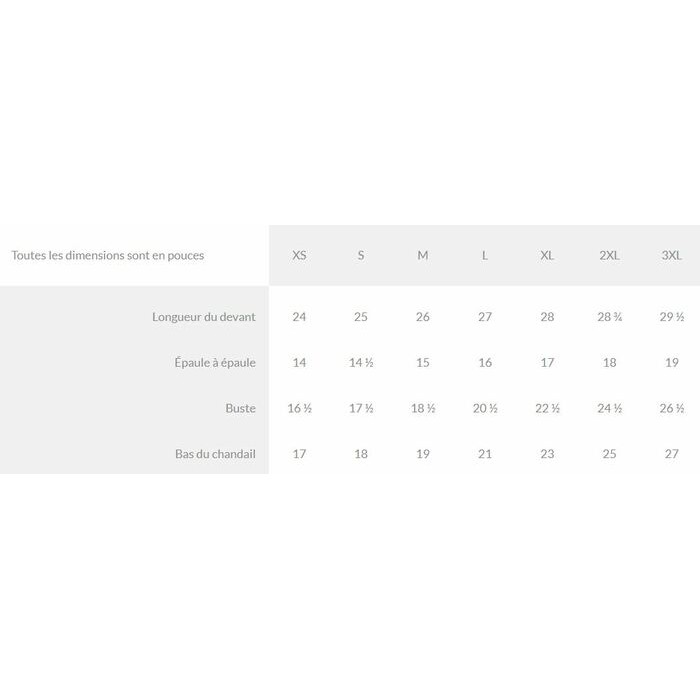Click the 2XL size header
This screenshot has height=700, width=700.
point(609,255)
